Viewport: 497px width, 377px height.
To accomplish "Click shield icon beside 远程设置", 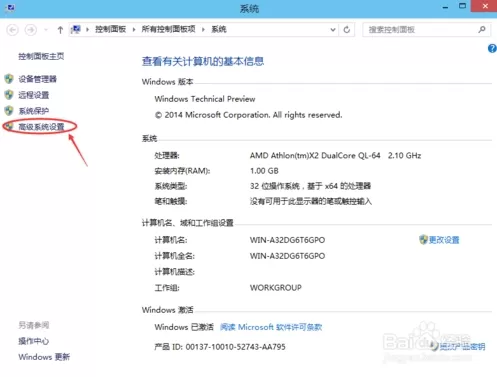I will pos(9,95).
